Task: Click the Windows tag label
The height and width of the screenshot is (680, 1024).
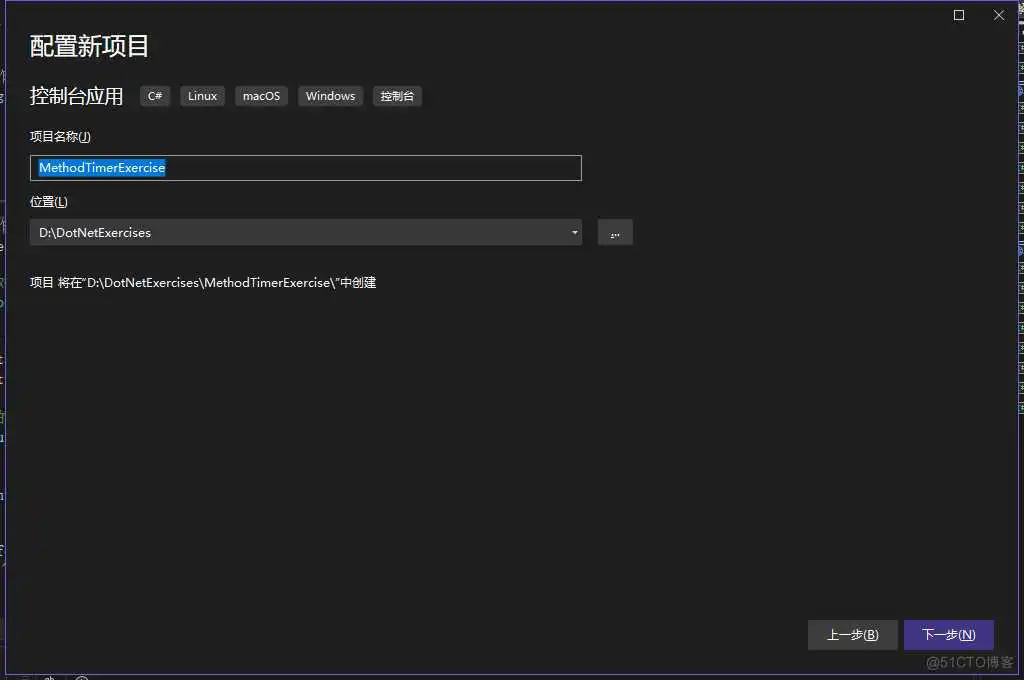Action: pyautogui.click(x=330, y=96)
